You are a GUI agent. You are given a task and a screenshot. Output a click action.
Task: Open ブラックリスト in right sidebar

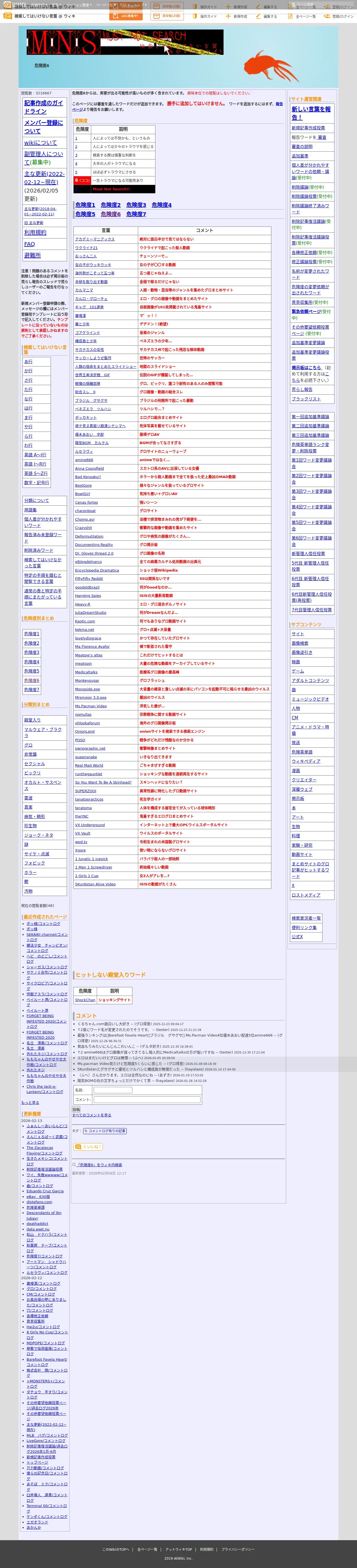click(306, 399)
